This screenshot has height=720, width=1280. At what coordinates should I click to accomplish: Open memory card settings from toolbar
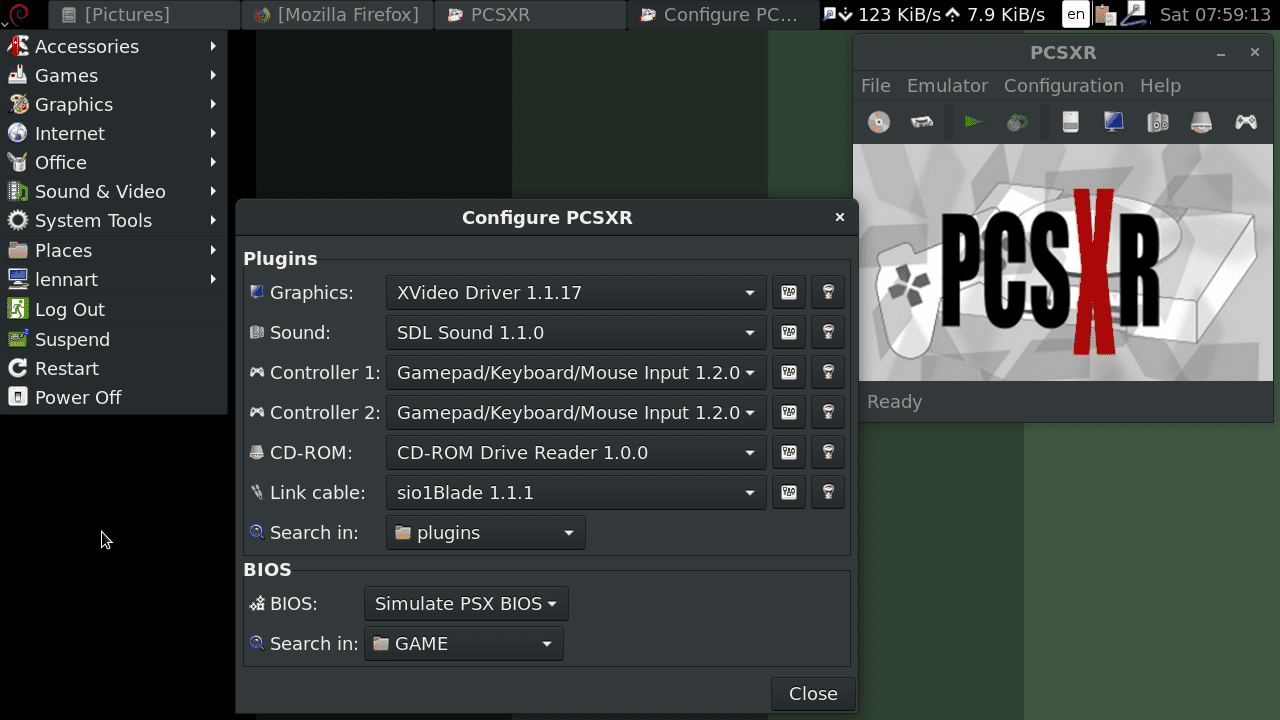tap(1071, 122)
